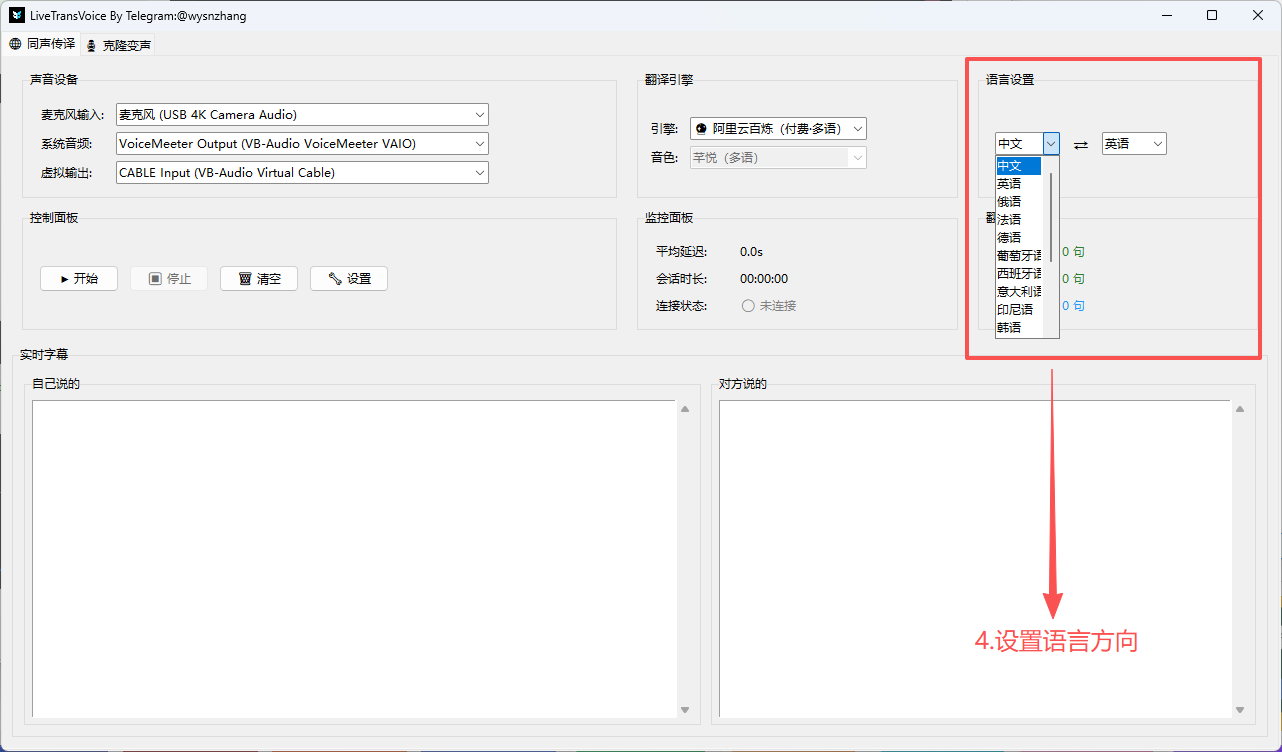This screenshot has width=1282, height=752.
Task: Switch to 同声传译 tab
Action: [x=42, y=44]
